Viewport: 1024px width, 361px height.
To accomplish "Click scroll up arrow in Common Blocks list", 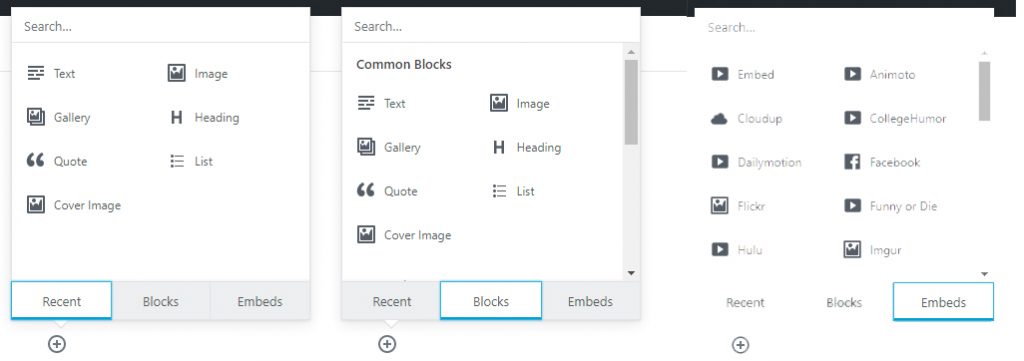I will (630, 52).
